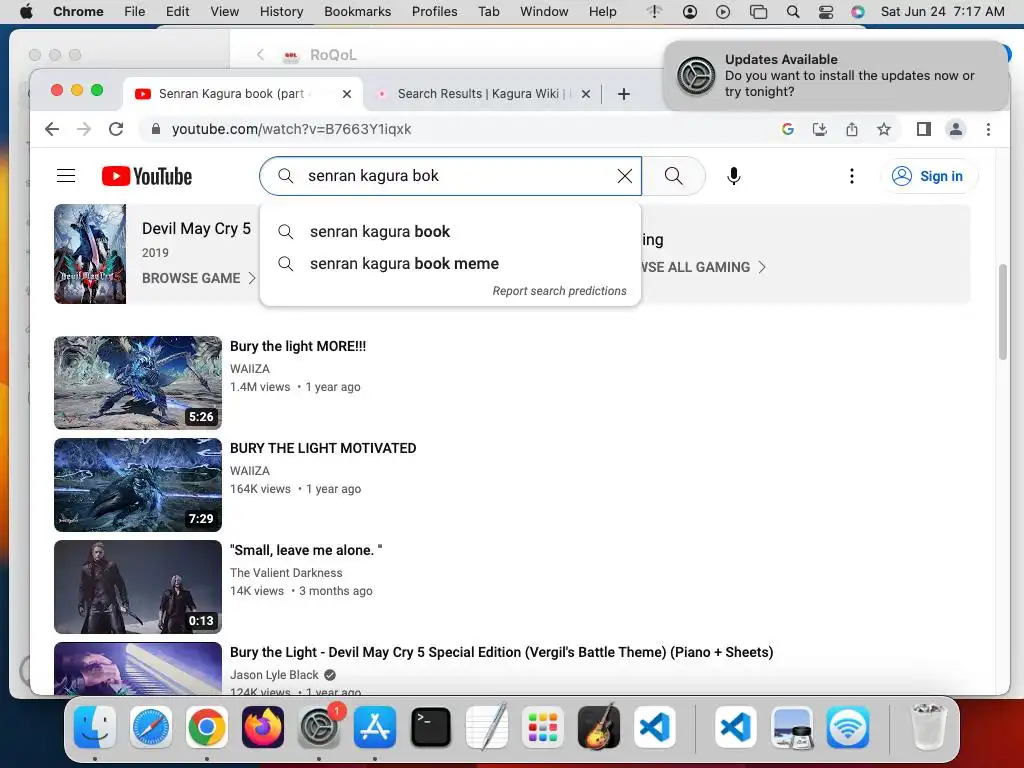The height and width of the screenshot is (768, 1024).
Task: View site information via lock icon
Action: [155, 129]
